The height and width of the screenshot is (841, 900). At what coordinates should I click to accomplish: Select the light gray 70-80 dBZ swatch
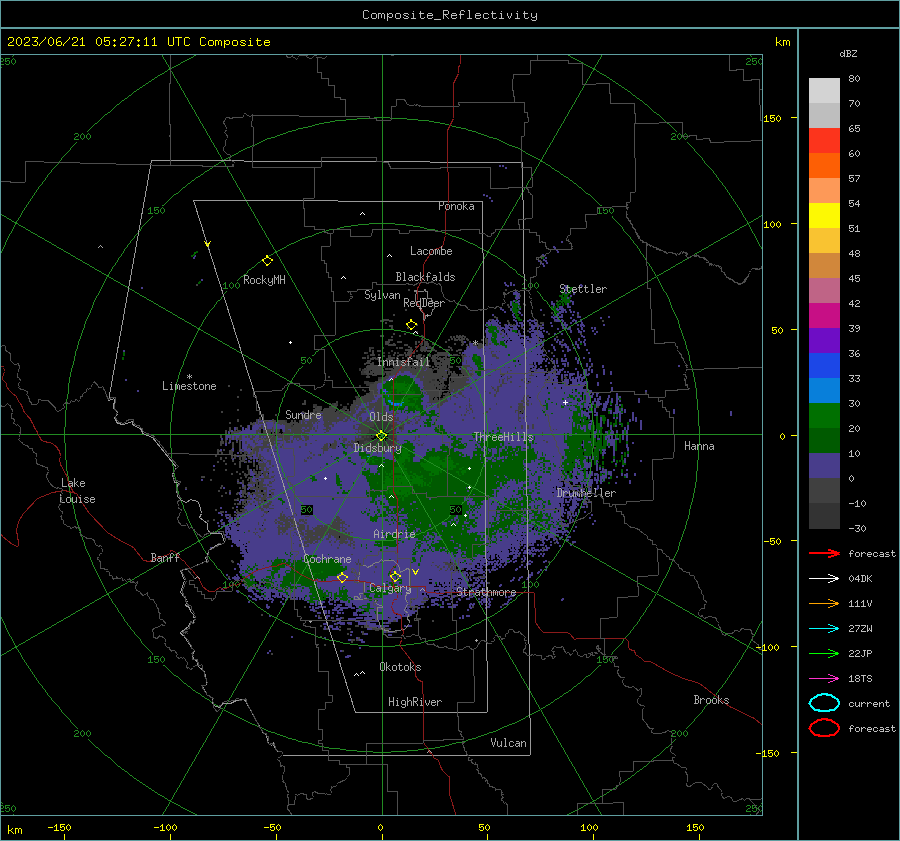pyautogui.click(x=824, y=90)
